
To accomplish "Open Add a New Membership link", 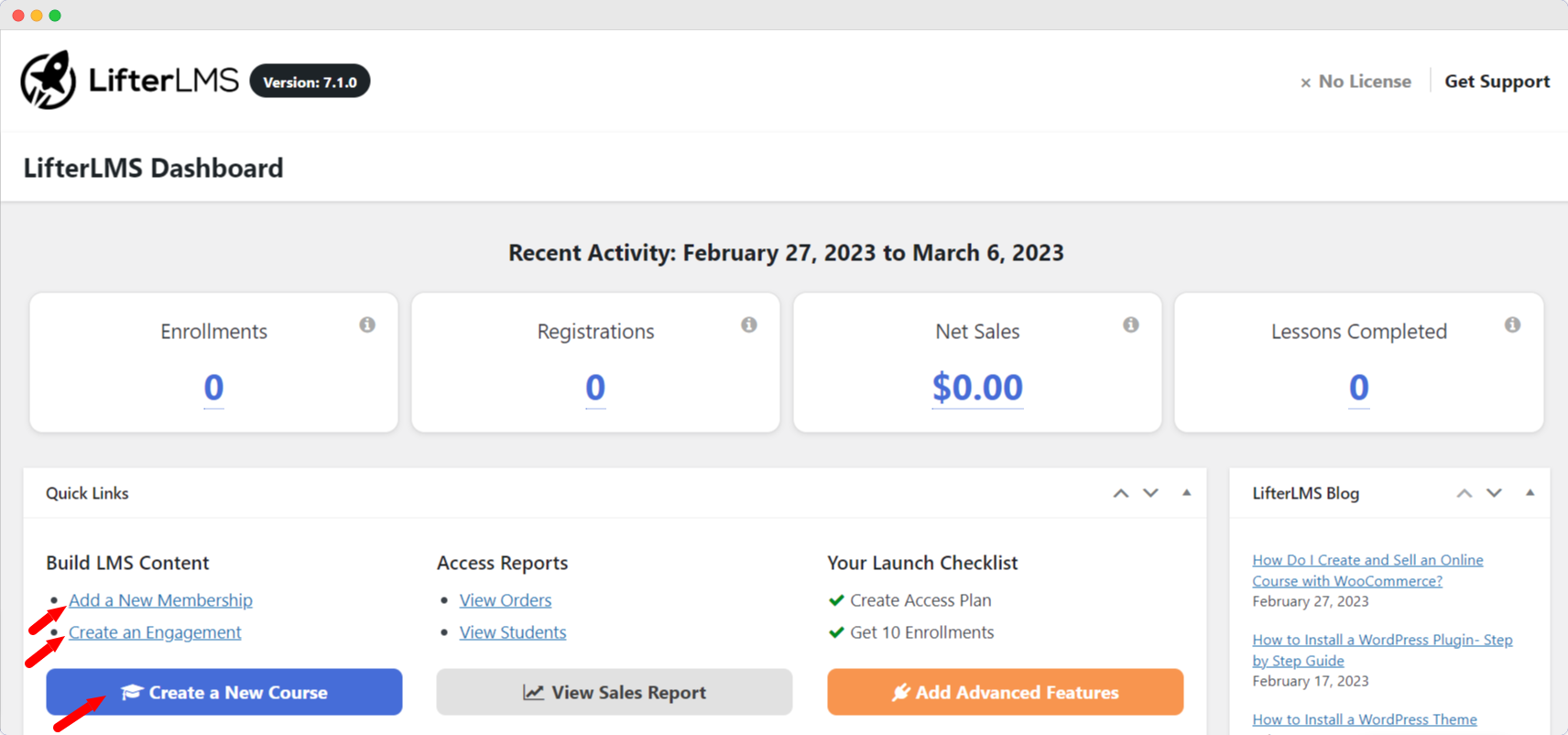I will point(160,600).
